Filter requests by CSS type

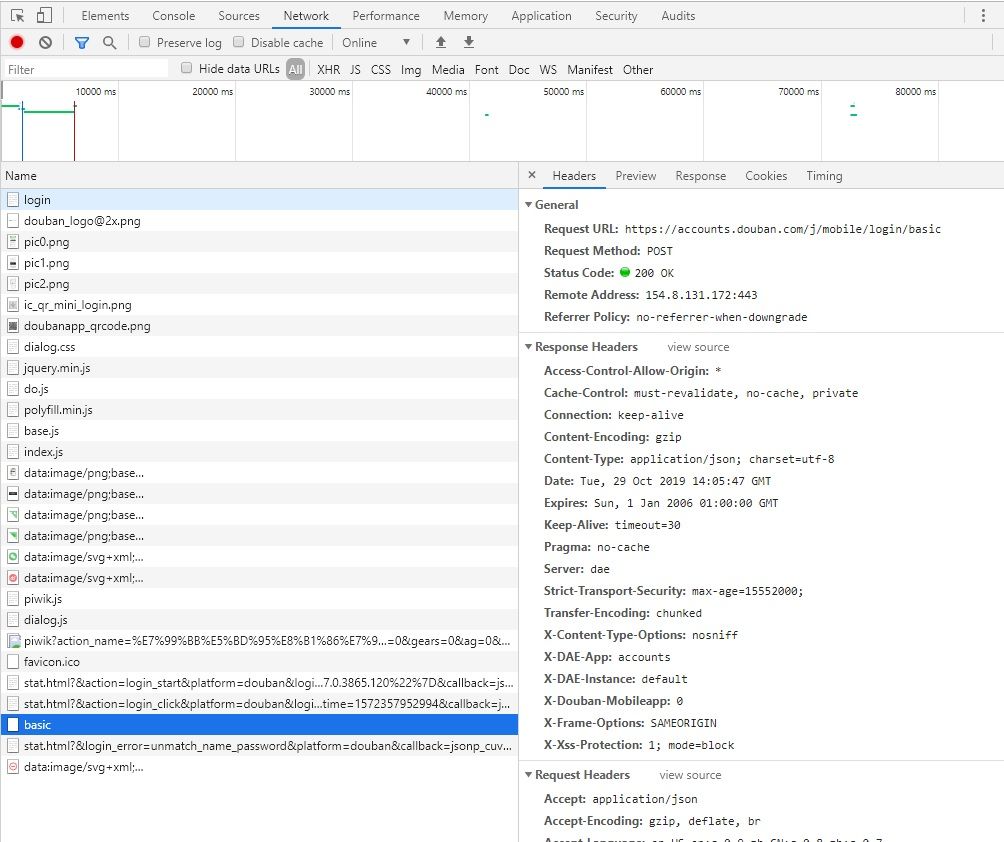point(381,69)
